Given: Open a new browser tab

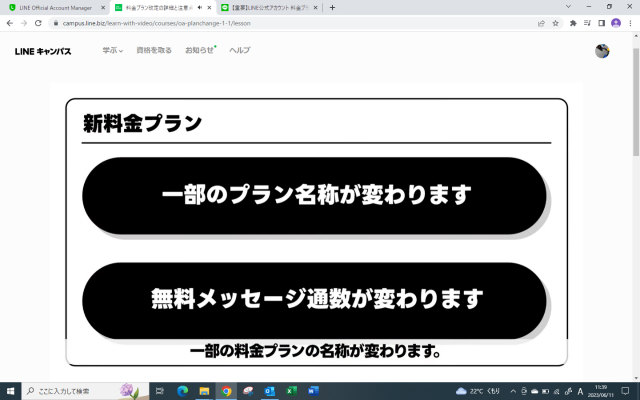Looking at the screenshot, I should 332,7.
